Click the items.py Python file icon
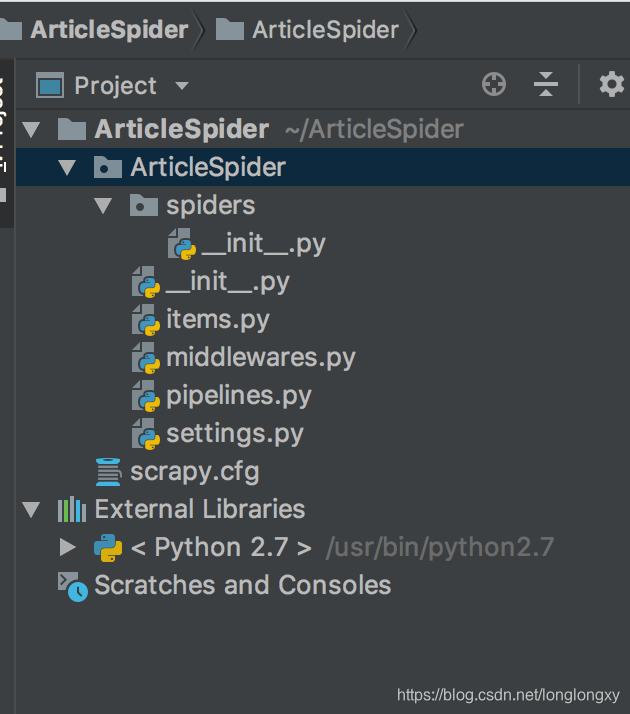Image resolution: width=630 pixels, height=714 pixels. click(146, 320)
